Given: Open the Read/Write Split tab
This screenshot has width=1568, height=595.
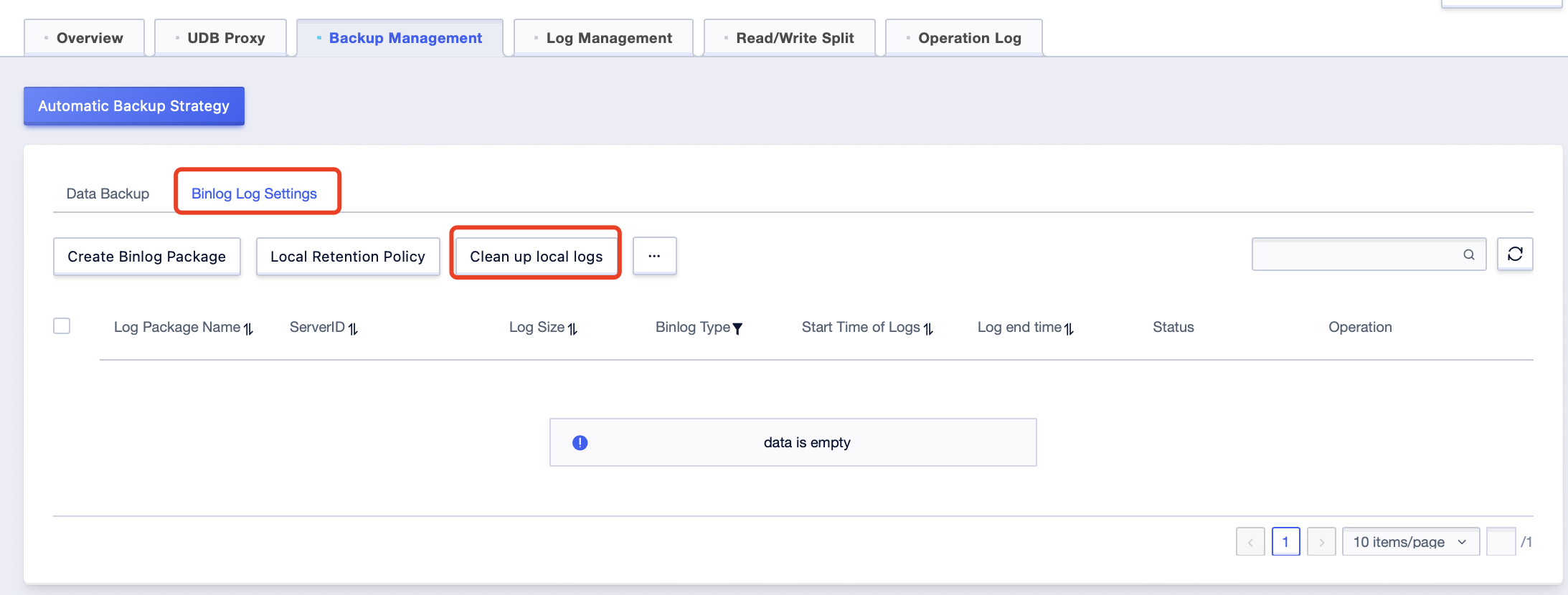Looking at the screenshot, I should click(789, 38).
